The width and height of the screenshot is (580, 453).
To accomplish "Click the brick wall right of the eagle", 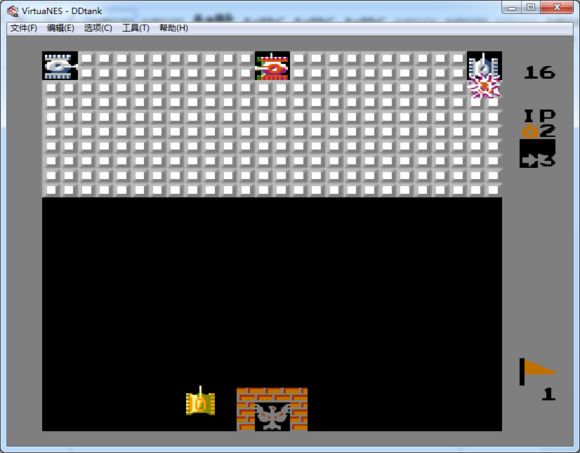I will tap(299, 409).
